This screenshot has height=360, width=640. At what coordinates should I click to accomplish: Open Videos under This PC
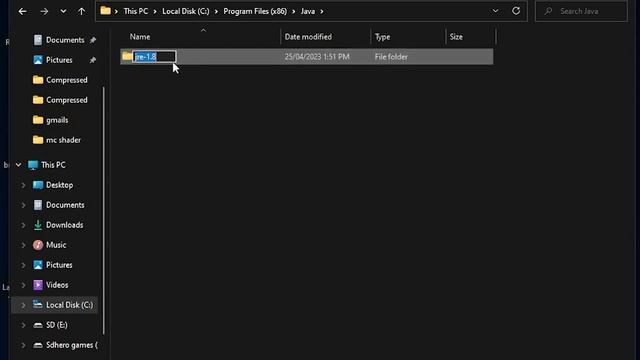pyautogui.click(x=57, y=285)
